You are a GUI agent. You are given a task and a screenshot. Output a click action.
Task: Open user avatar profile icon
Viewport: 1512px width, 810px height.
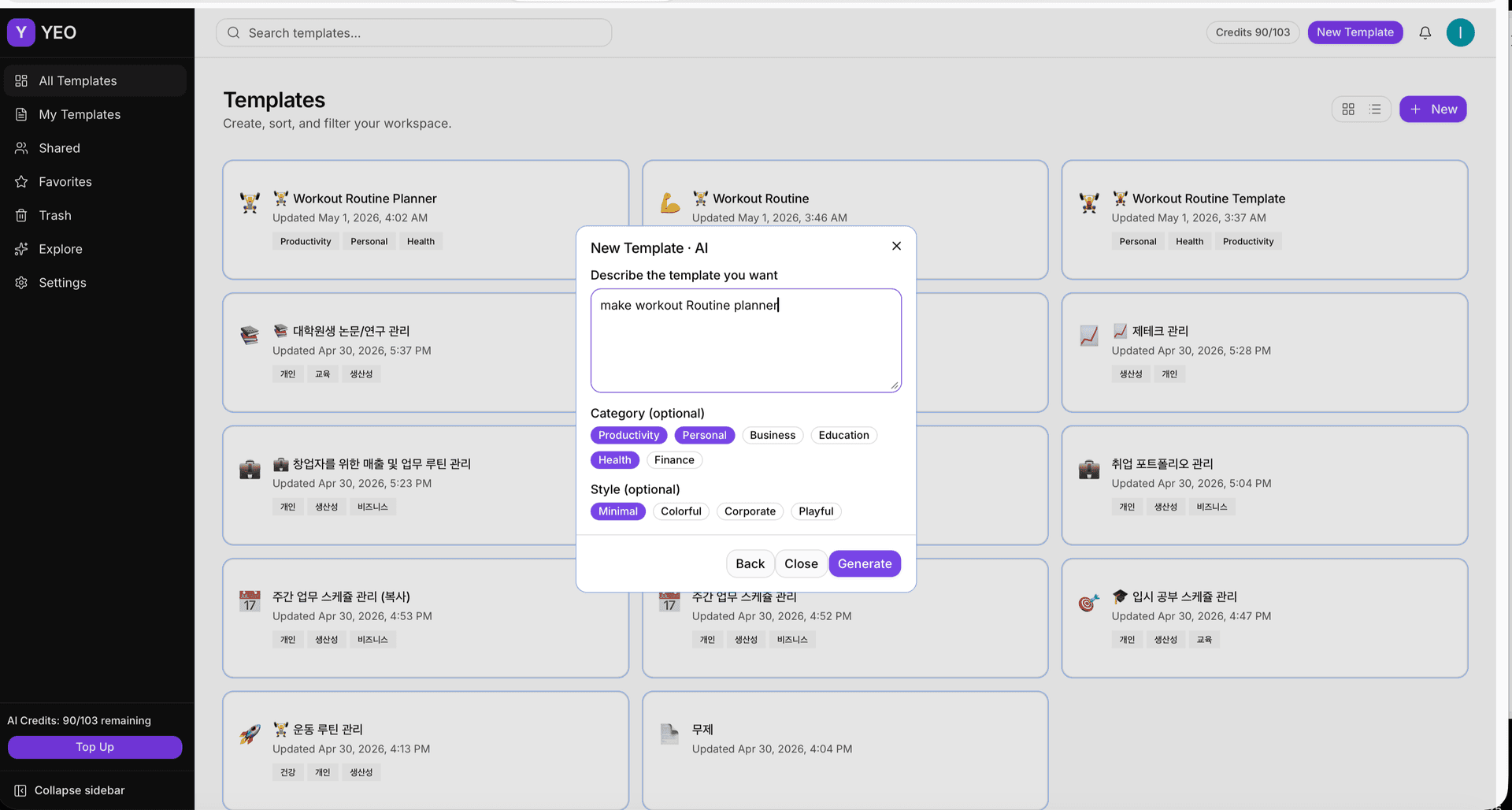1460,32
